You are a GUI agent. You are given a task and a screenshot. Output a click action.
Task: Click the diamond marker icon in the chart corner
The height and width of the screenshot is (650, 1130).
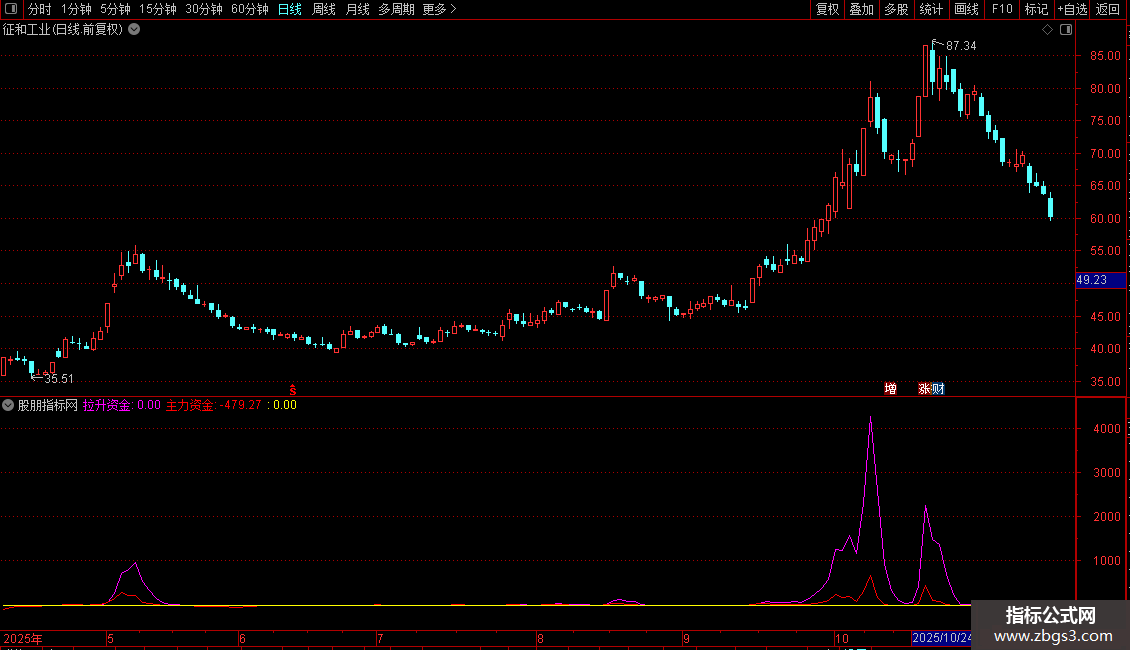pyautogui.click(x=1048, y=30)
